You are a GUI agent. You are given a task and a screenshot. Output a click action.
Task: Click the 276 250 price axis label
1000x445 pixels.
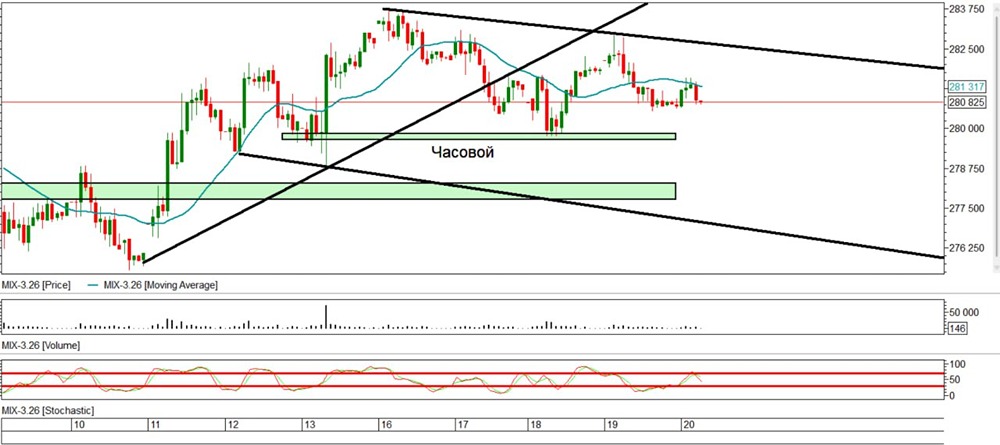point(967,248)
